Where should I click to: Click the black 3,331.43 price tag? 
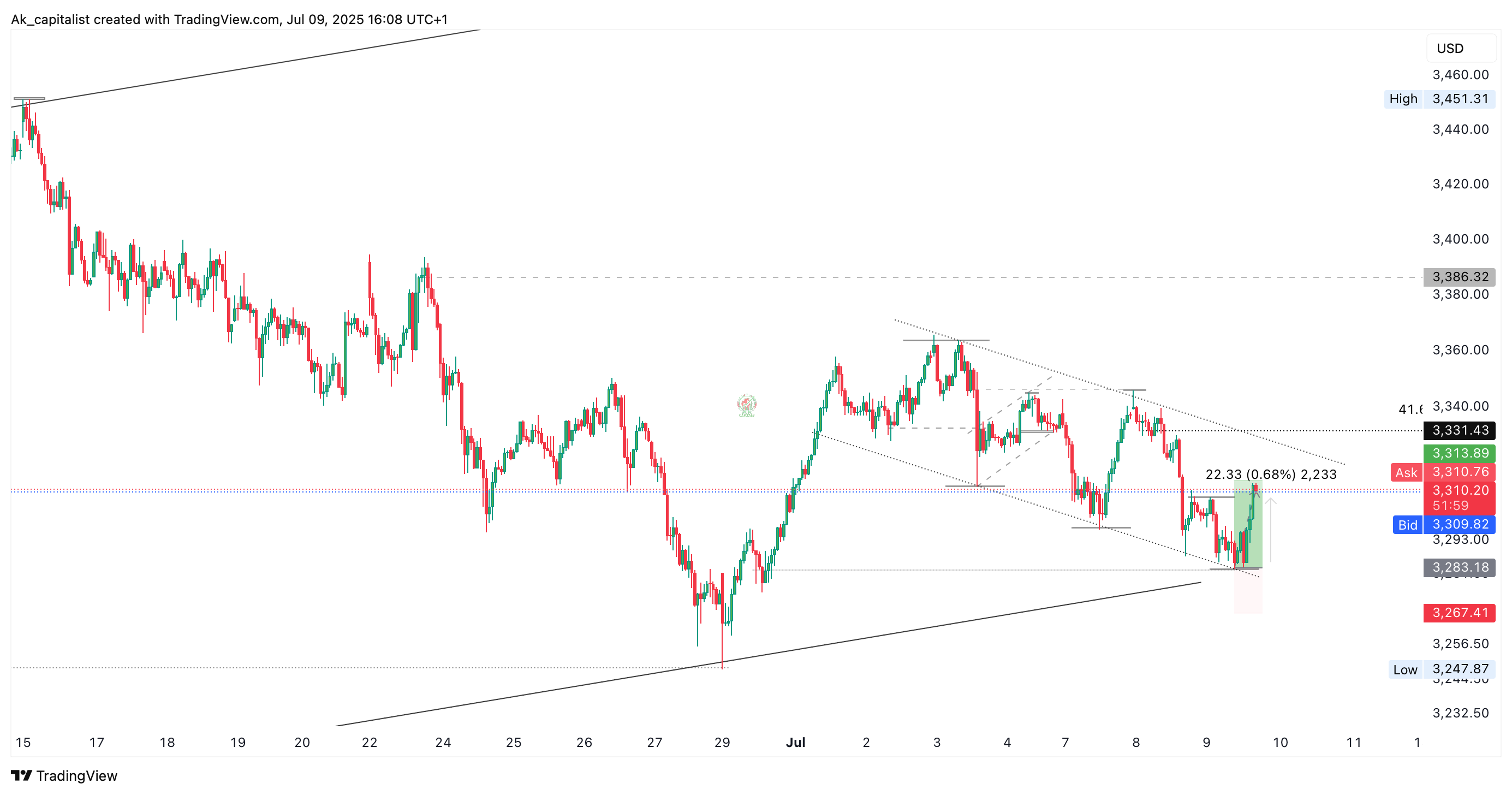coord(1459,430)
